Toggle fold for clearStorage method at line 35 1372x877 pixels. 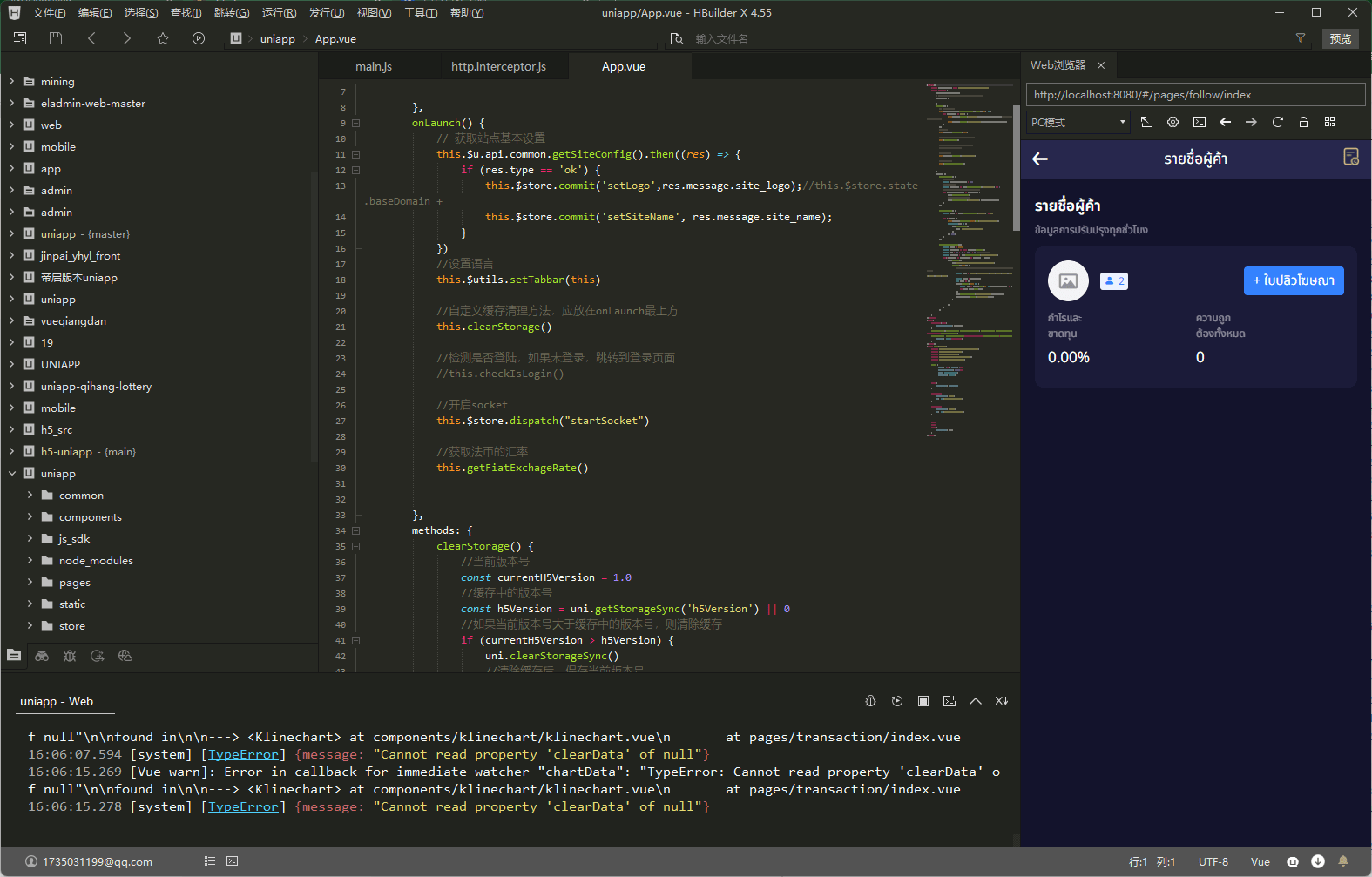[355, 547]
